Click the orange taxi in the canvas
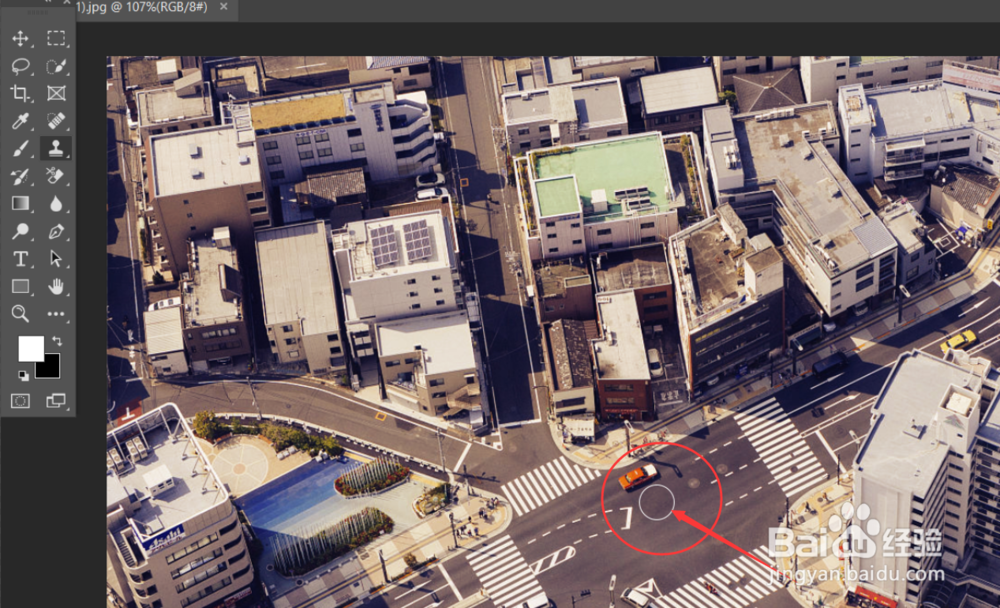Screen dimensions: 1000x608 [638, 476]
